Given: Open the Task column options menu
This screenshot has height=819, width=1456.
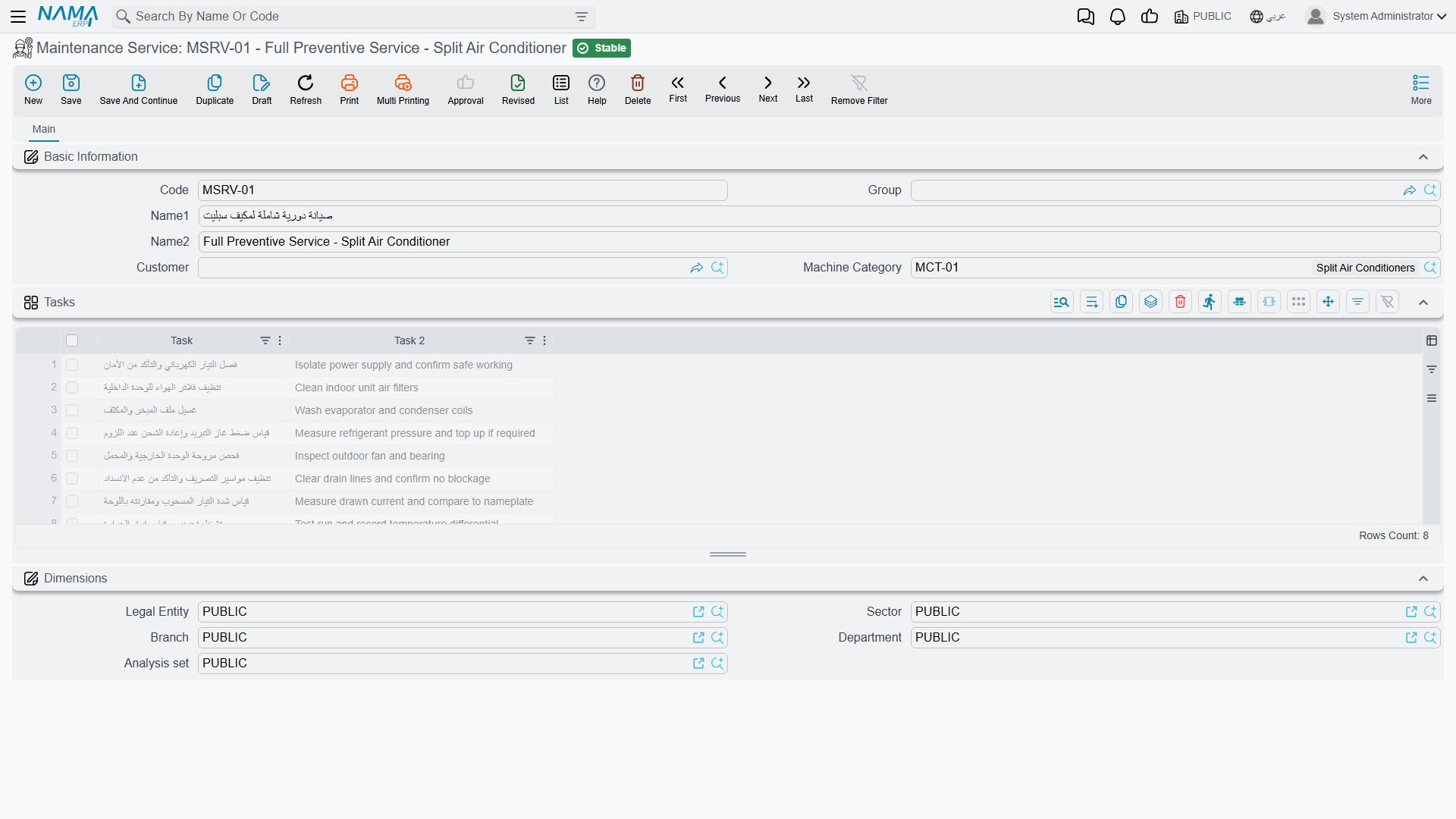Looking at the screenshot, I should (x=280, y=340).
